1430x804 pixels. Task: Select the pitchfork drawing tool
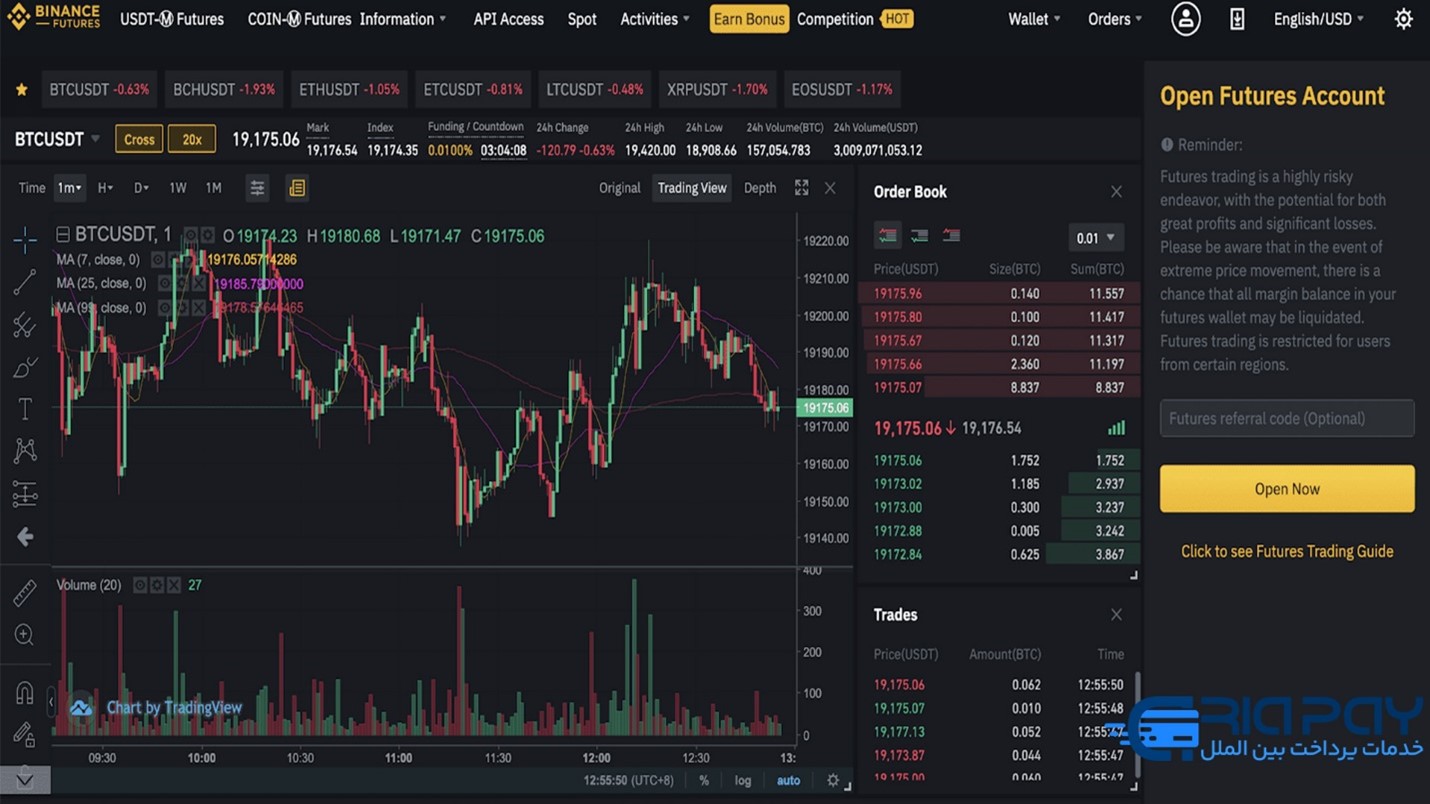point(25,325)
